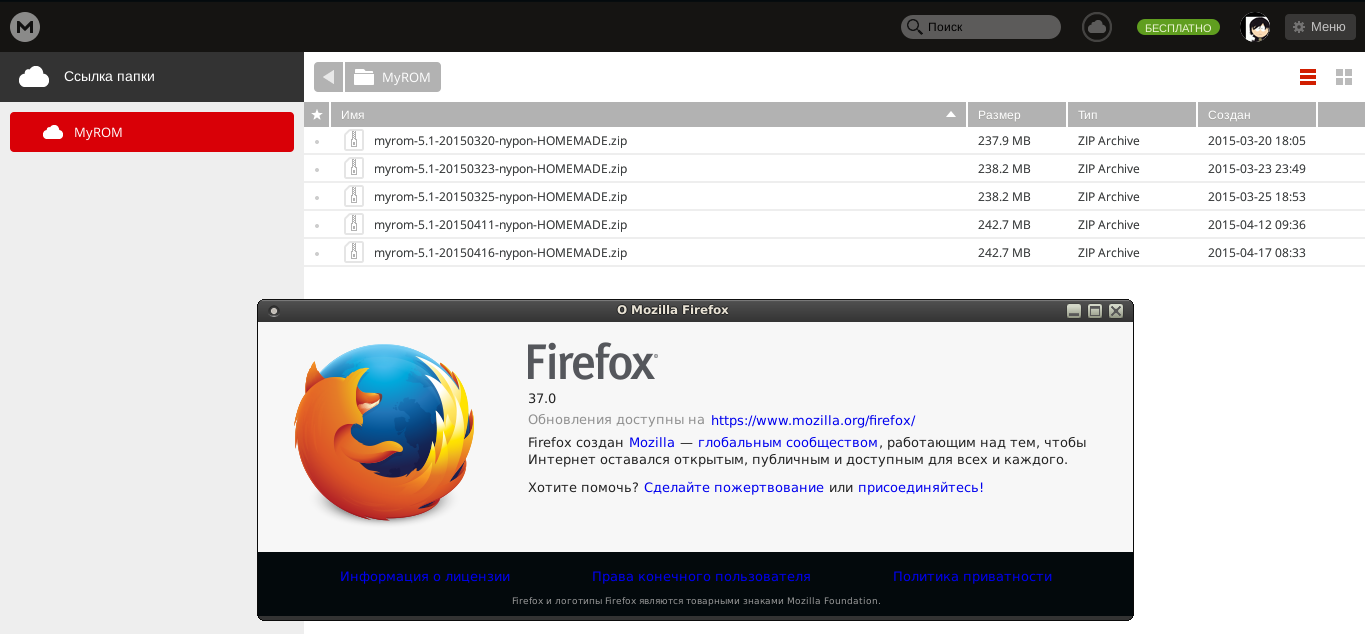Open the cloud drive icon in header
1365x634 pixels.
1097,27
